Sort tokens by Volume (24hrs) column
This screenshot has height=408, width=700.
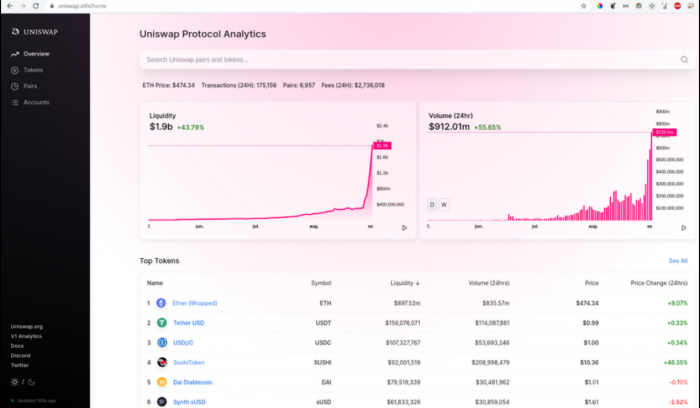[x=489, y=283]
